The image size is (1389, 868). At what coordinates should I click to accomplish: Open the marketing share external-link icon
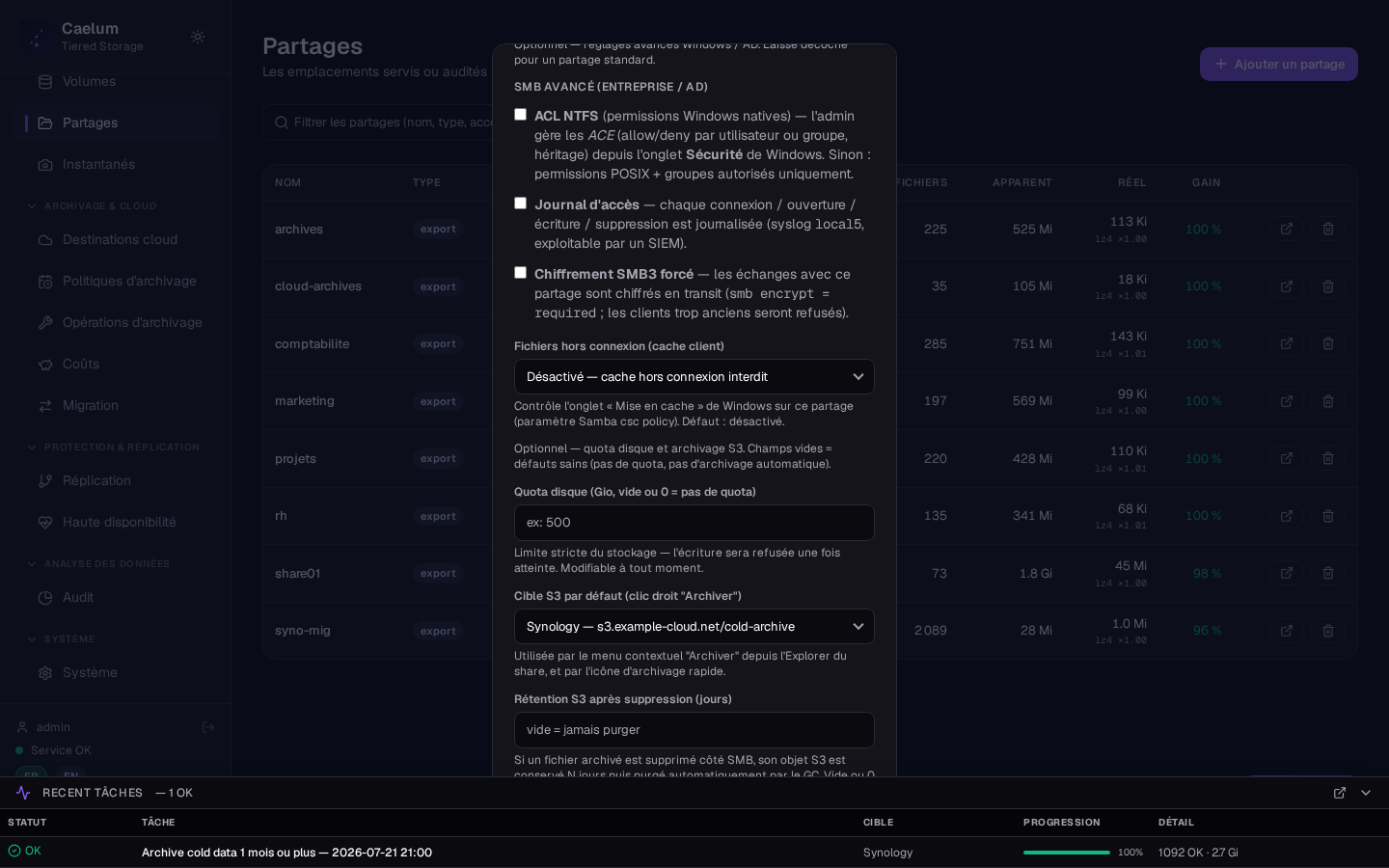(x=1287, y=401)
